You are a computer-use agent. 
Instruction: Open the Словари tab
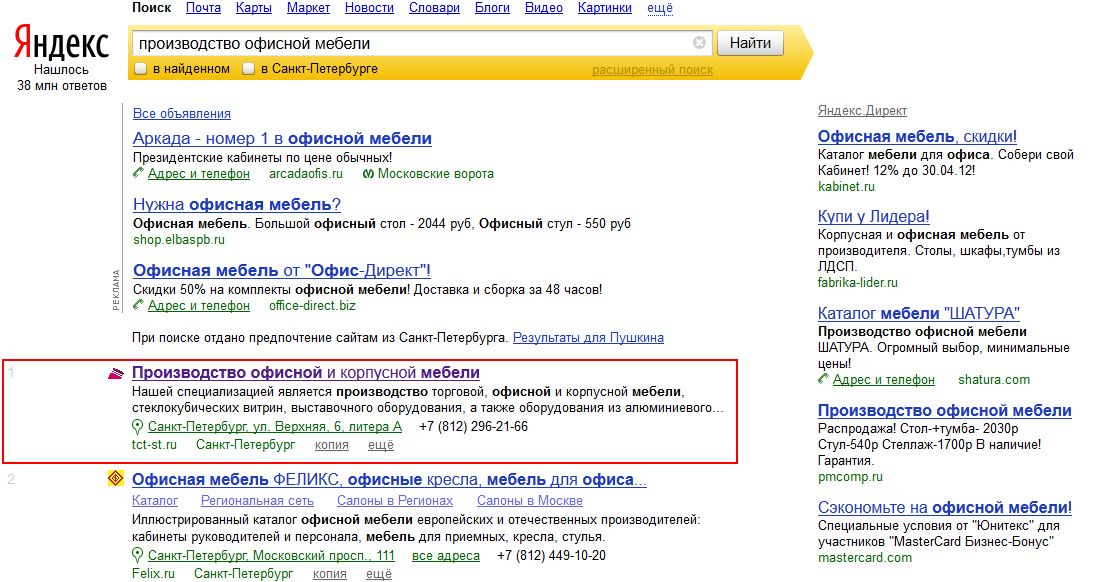coord(434,8)
